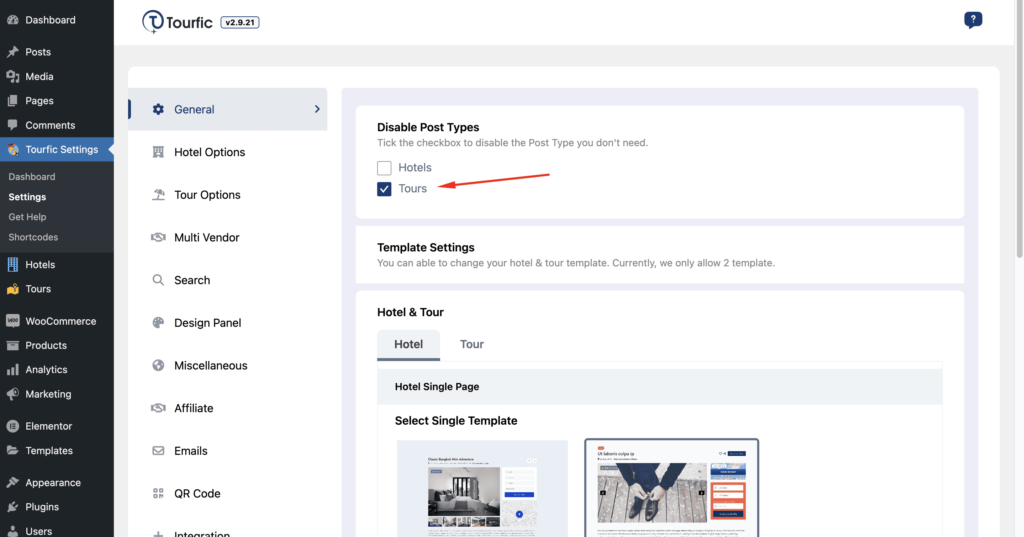This screenshot has height=537, width=1024.
Task: Click the Hotels building icon in sidebar
Action: pyautogui.click(x=13, y=265)
